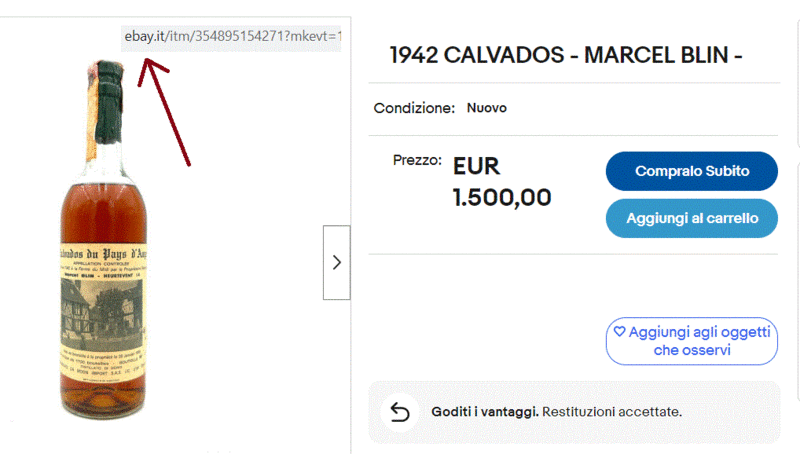Click the Nuovo condition value
This screenshot has height=454, width=800.
click(x=486, y=108)
